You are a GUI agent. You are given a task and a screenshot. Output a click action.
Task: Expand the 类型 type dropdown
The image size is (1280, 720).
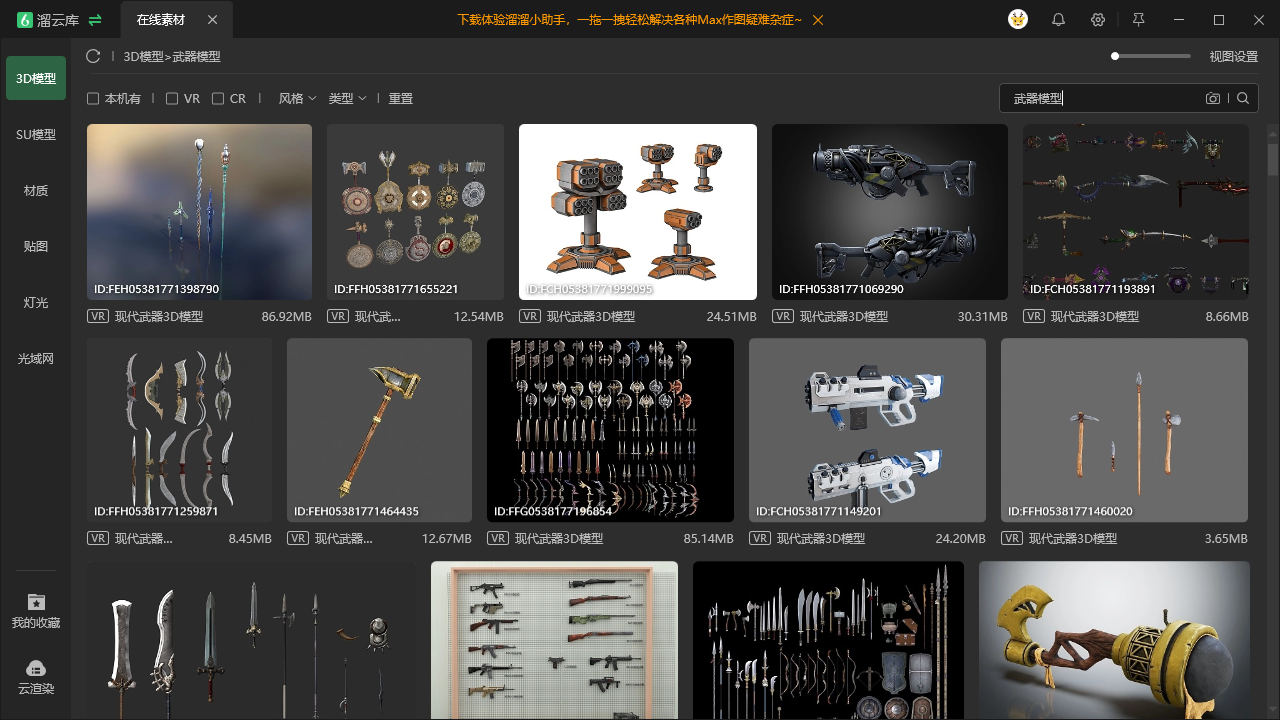347,99
